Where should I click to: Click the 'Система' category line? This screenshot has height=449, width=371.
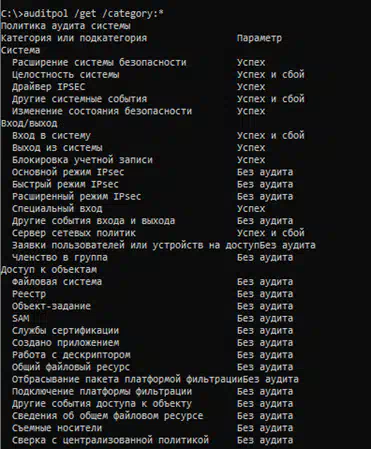click(x=21, y=50)
